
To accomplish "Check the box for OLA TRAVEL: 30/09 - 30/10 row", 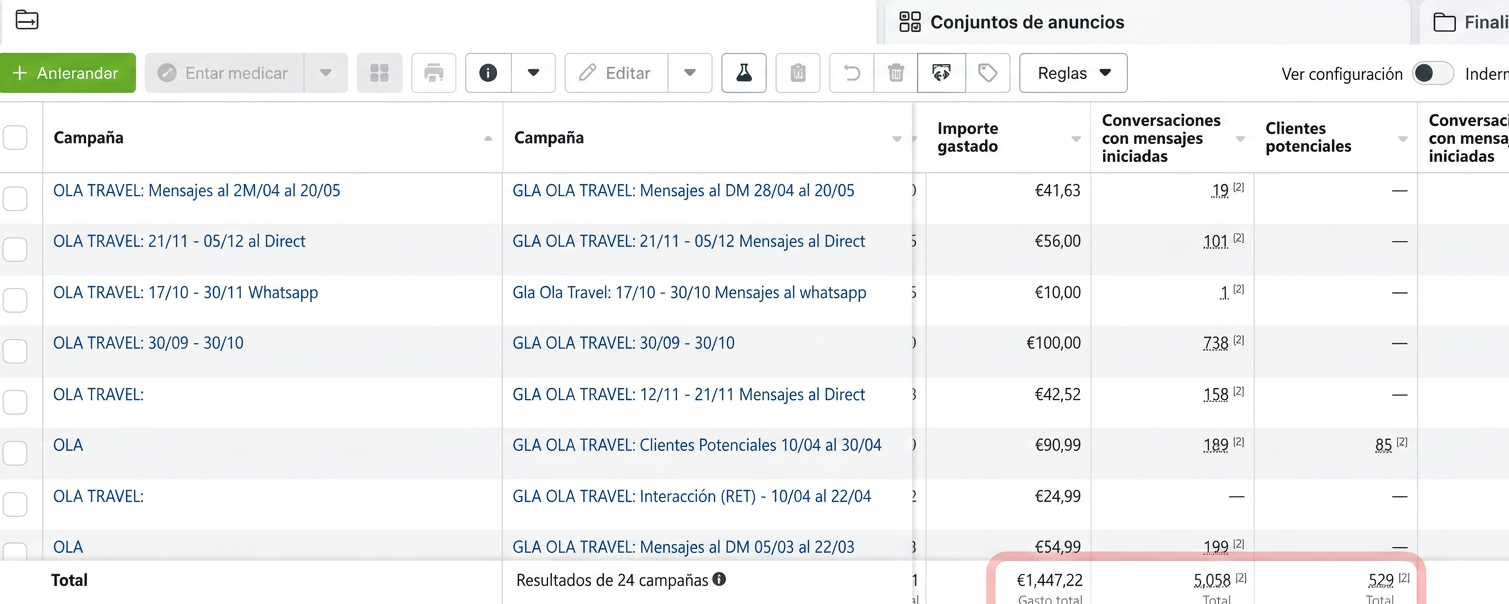I will click(15, 351).
